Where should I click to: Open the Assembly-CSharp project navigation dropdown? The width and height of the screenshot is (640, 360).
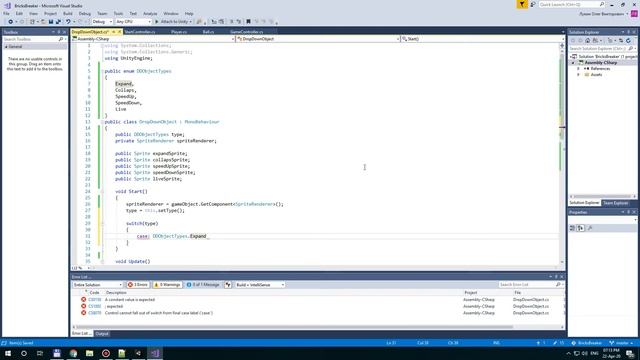coord(153,39)
